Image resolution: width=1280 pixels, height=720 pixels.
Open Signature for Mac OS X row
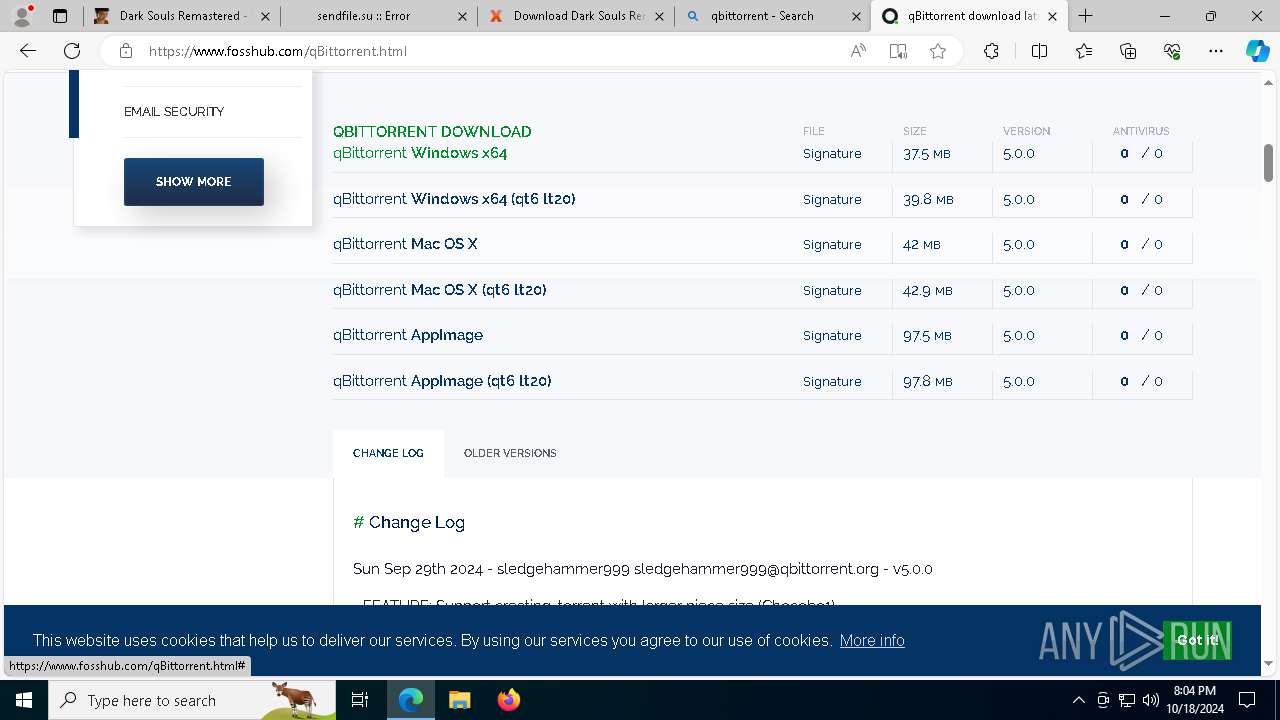click(832, 245)
